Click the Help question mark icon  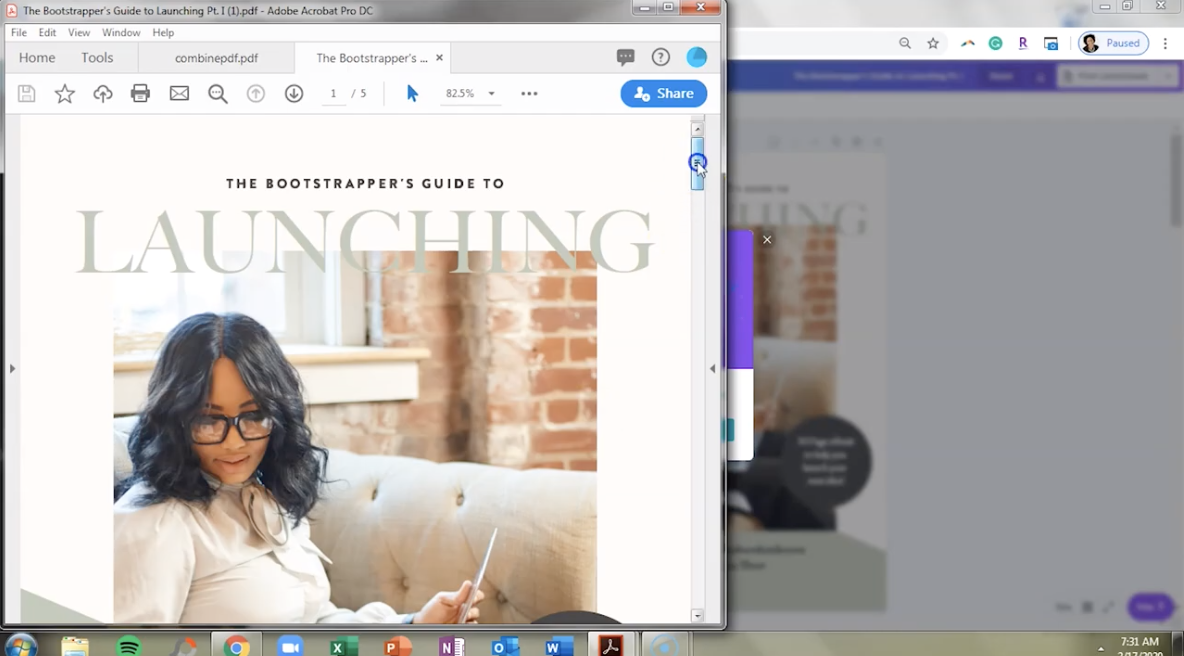tap(660, 57)
